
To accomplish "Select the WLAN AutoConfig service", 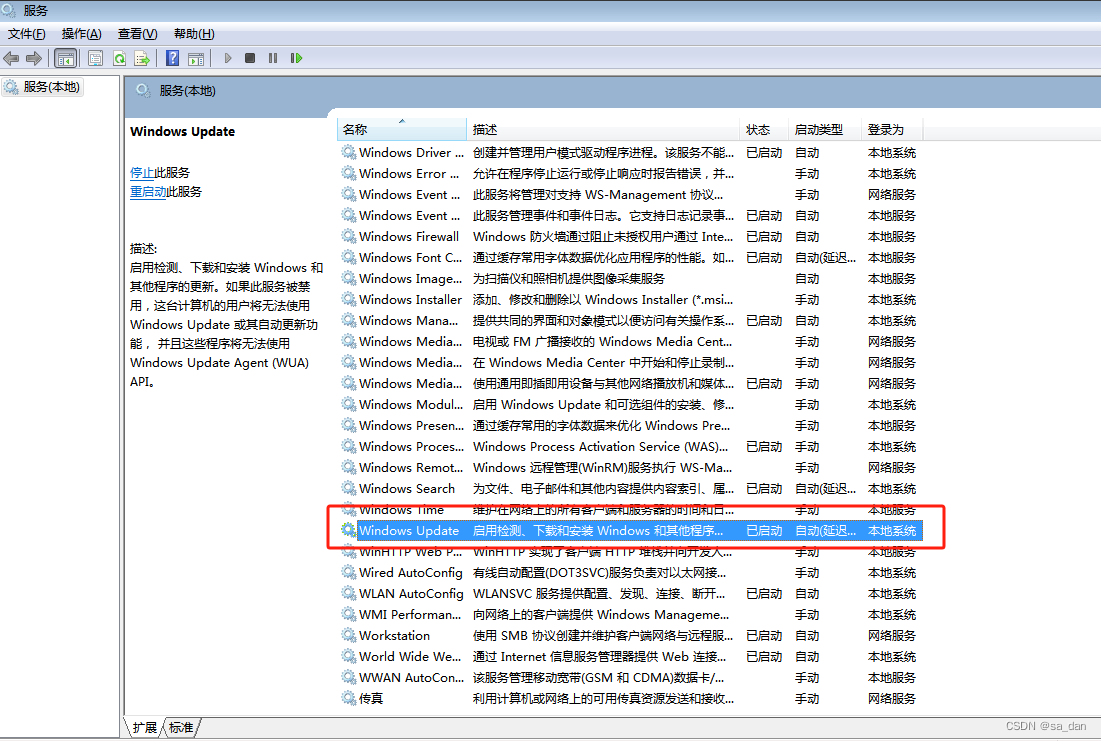I will click(630, 594).
